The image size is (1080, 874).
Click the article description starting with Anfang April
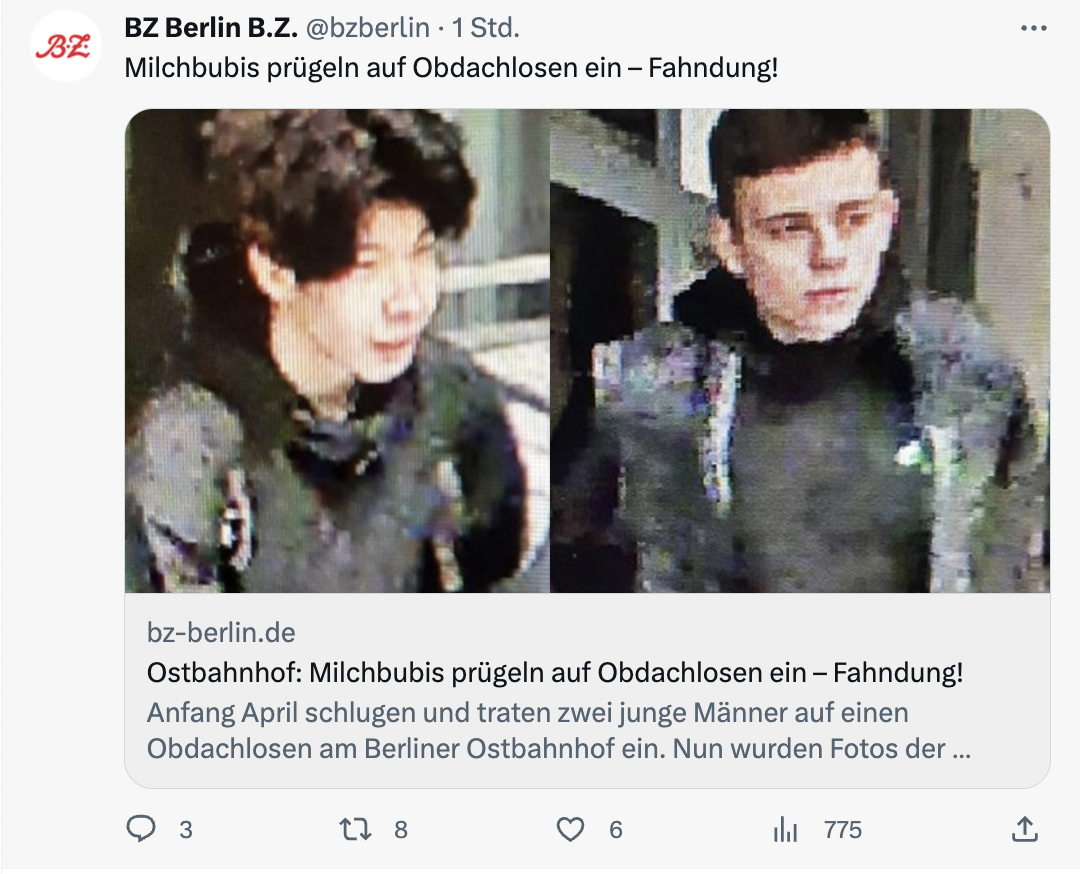(559, 730)
